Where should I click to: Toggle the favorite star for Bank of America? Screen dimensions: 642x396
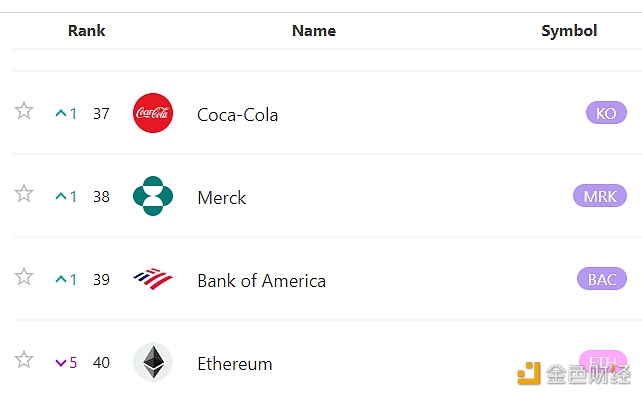pos(24,276)
